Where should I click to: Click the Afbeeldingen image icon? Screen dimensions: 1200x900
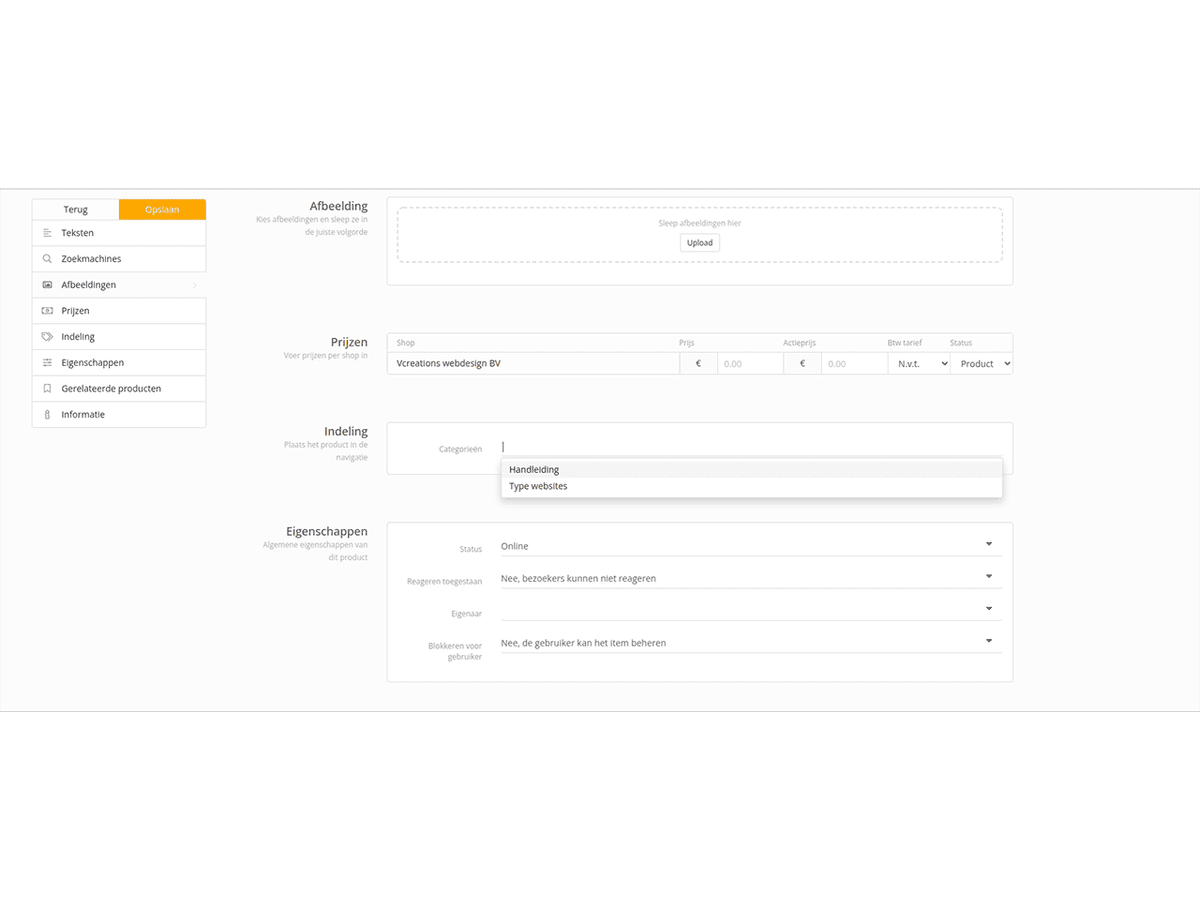47,285
